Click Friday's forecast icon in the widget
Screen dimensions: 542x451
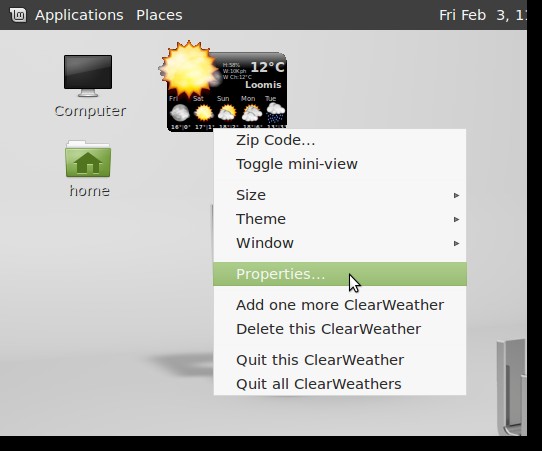click(180, 113)
